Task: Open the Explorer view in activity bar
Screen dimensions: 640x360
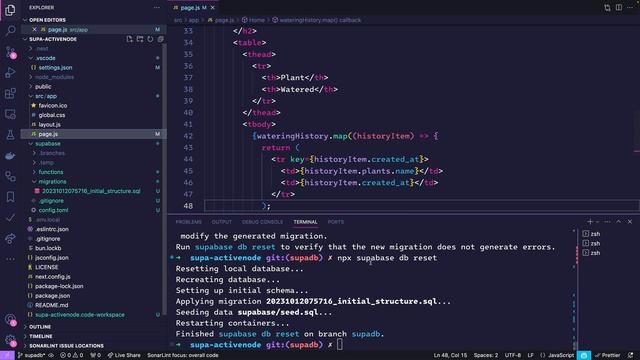Action: coord(10,10)
